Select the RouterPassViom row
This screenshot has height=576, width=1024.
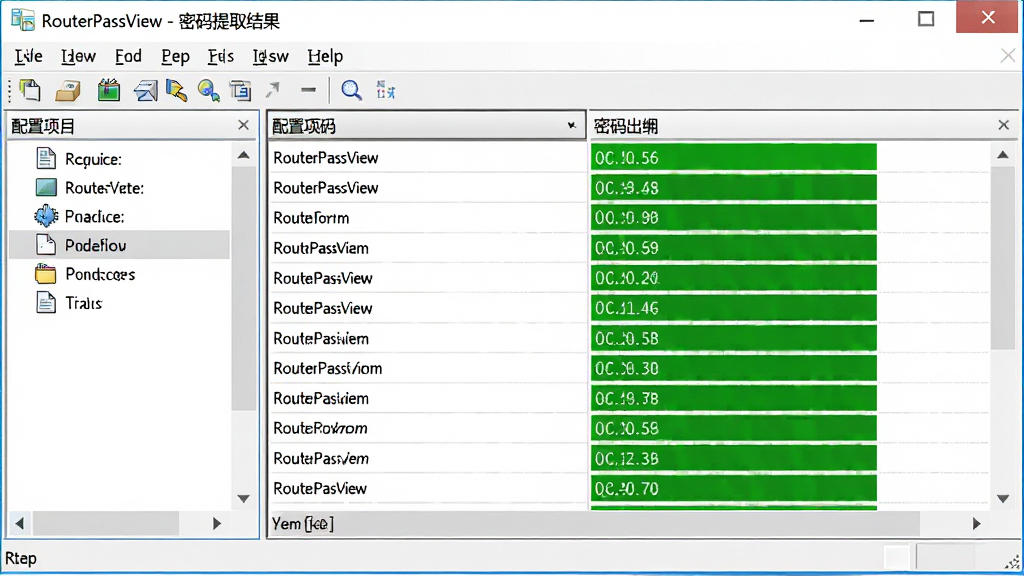[x=427, y=368]
